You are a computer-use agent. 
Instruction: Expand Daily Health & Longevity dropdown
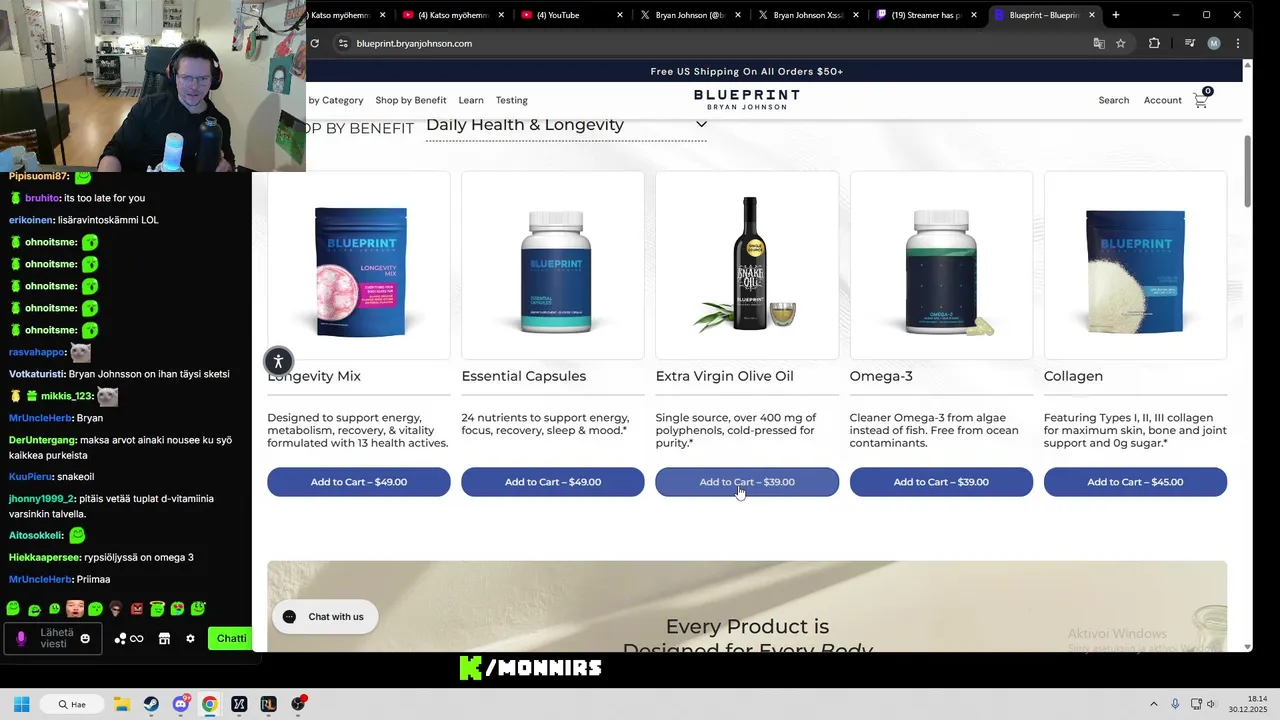566,125
